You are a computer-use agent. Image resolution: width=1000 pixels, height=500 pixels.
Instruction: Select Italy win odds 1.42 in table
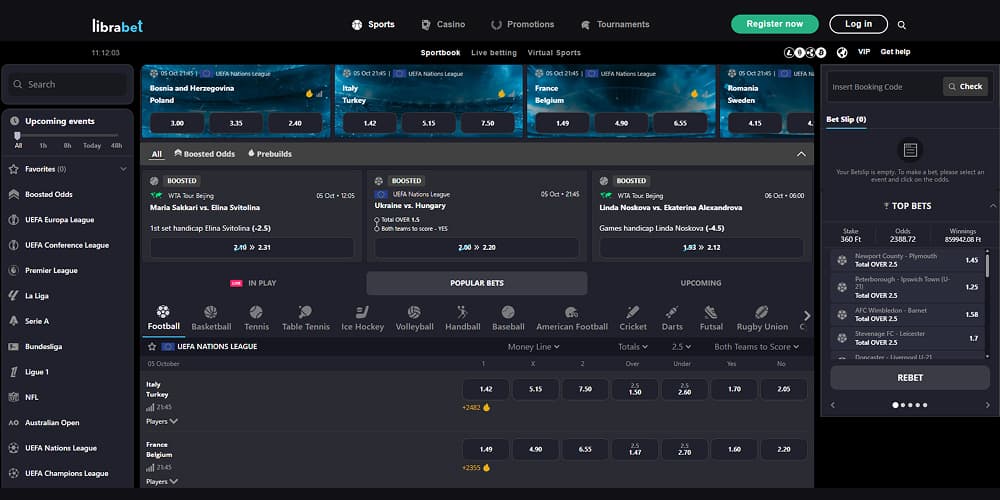pos(486,389)
